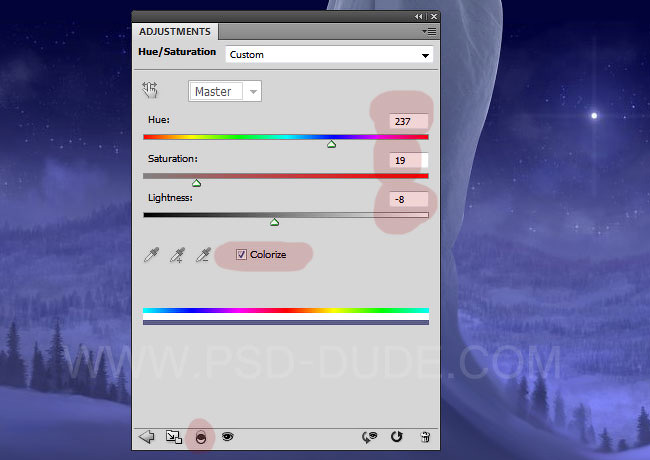The image size is (650, 460).
Task: Toggle clip to layer button
Action: click(201, 437)
